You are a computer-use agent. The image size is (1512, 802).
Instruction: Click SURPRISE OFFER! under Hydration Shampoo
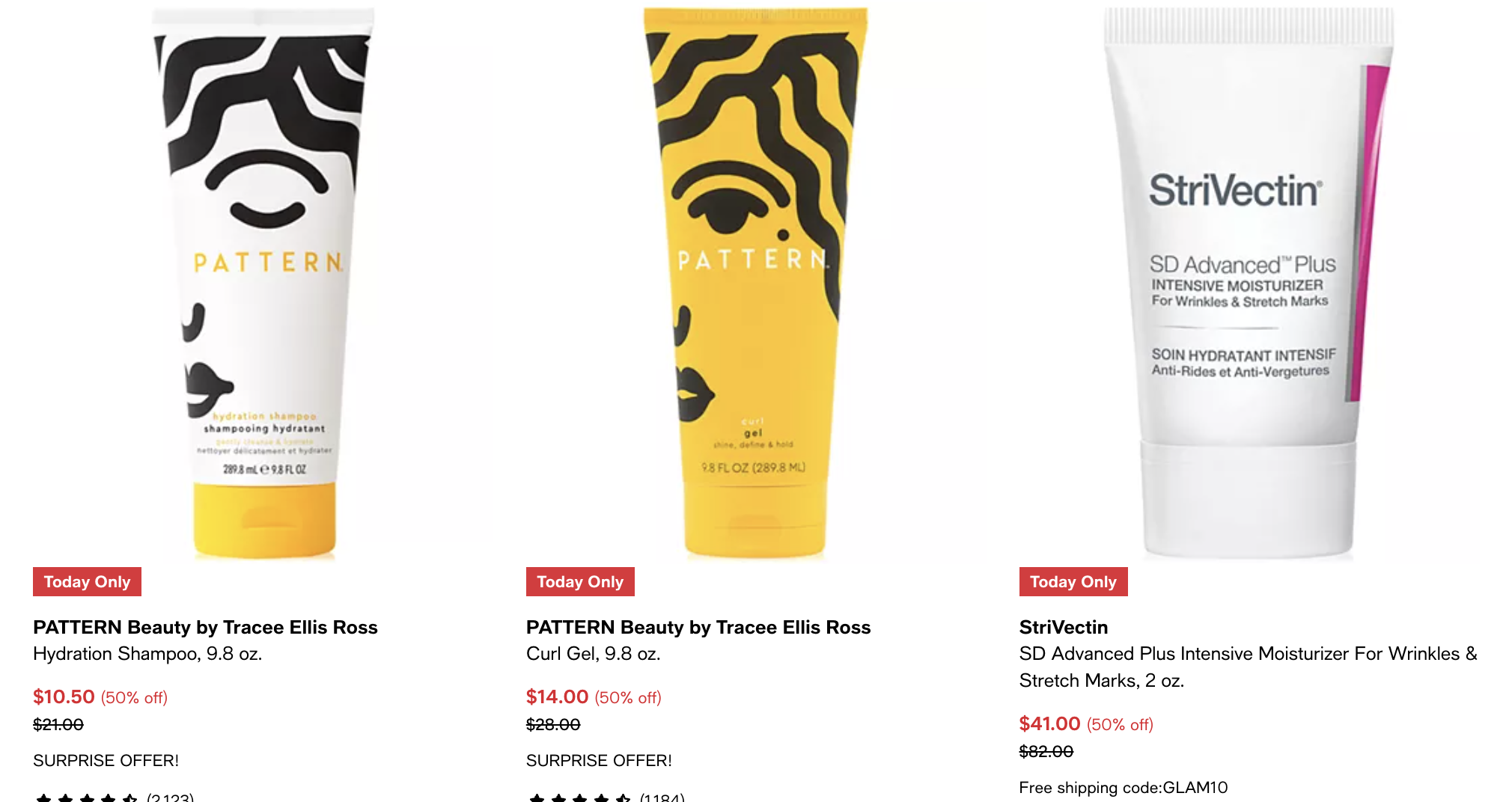coord(106,760)
